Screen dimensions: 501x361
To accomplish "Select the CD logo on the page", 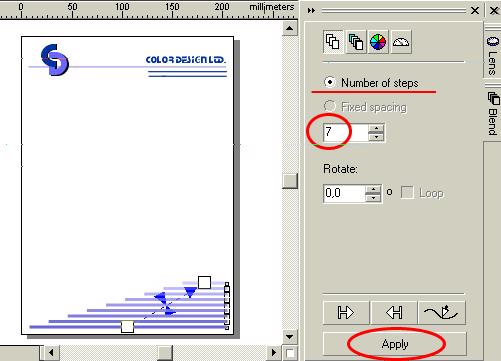I will click(x=55, y=60).
